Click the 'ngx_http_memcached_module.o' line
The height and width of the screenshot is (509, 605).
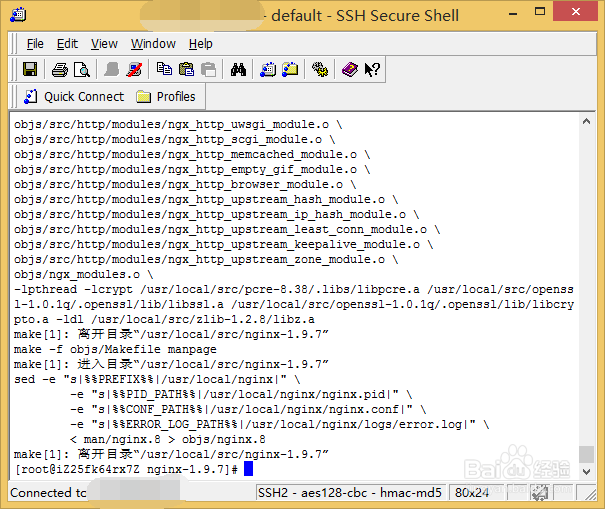[x=192, y=154]
